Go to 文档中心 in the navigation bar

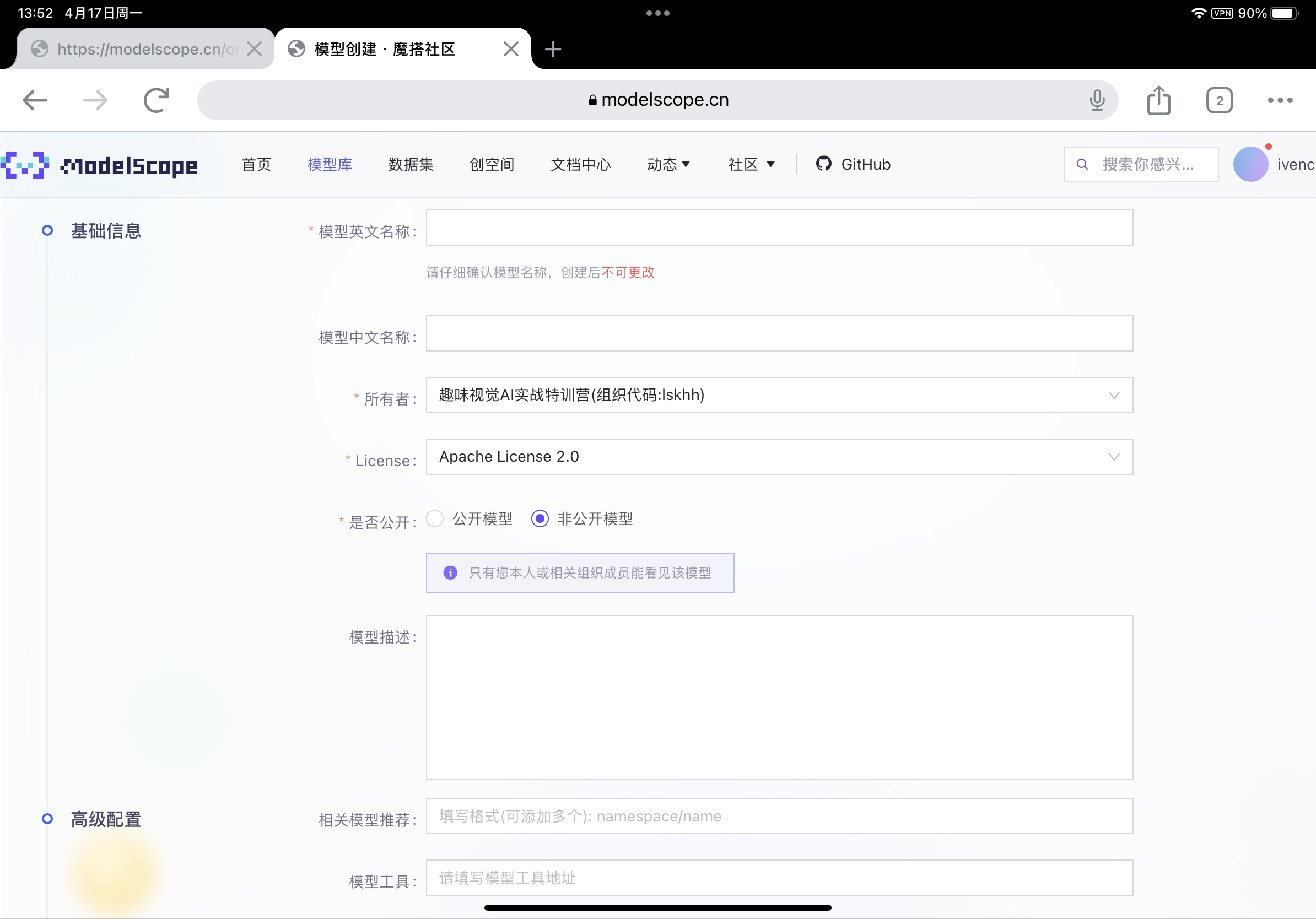pos(581,164)
